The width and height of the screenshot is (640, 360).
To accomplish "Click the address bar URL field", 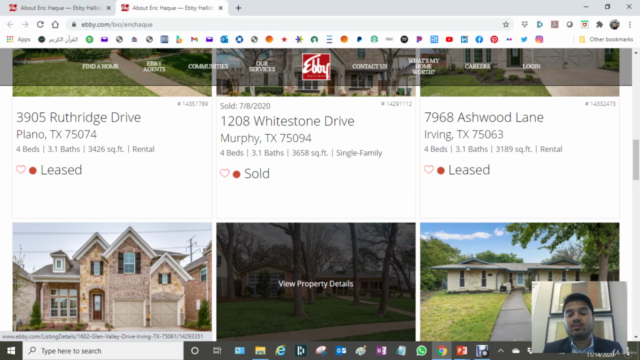I will pos(286,24).
